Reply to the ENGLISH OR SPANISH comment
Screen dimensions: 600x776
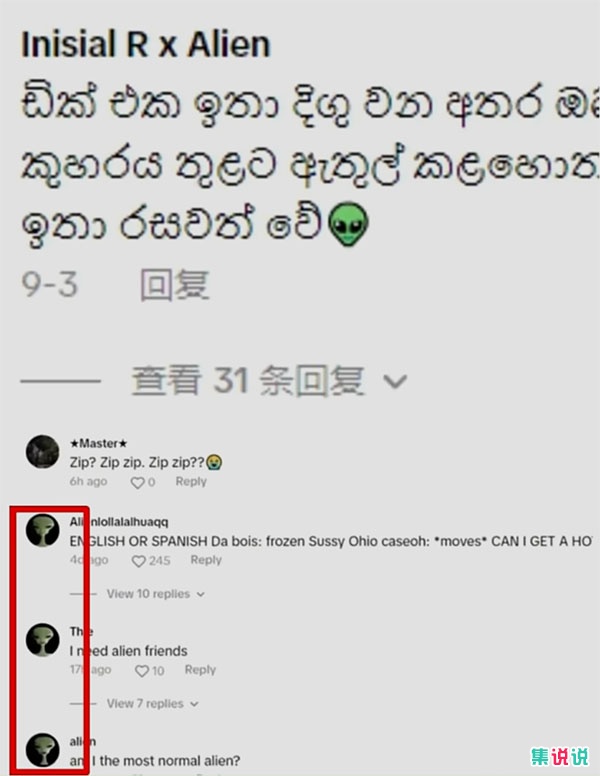click(206, 560)
